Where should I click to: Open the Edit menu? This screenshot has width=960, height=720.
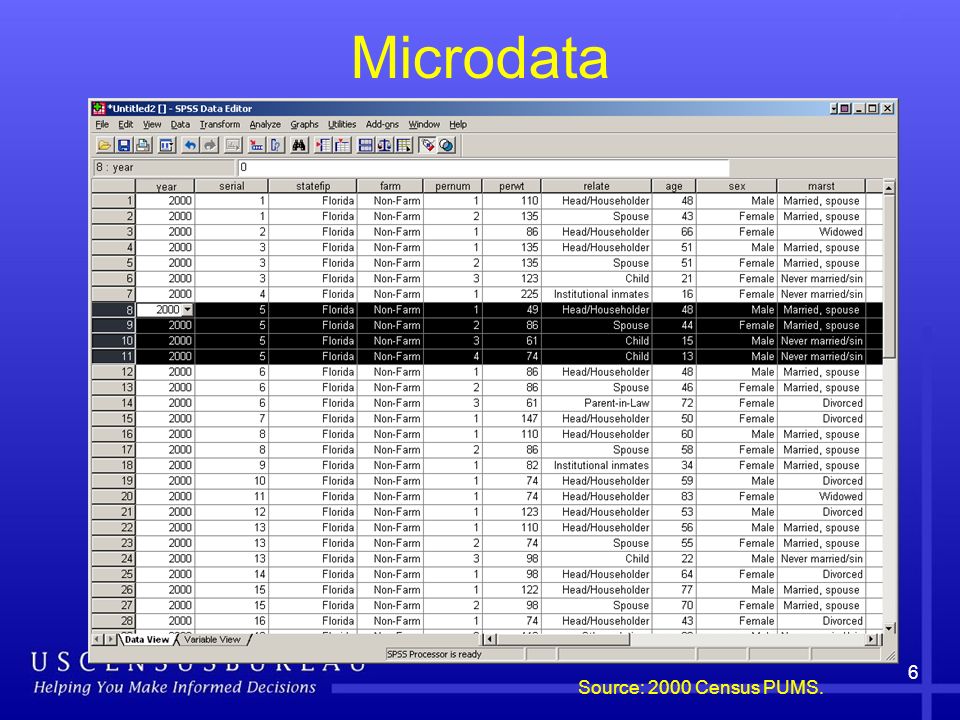click(126, 124)
